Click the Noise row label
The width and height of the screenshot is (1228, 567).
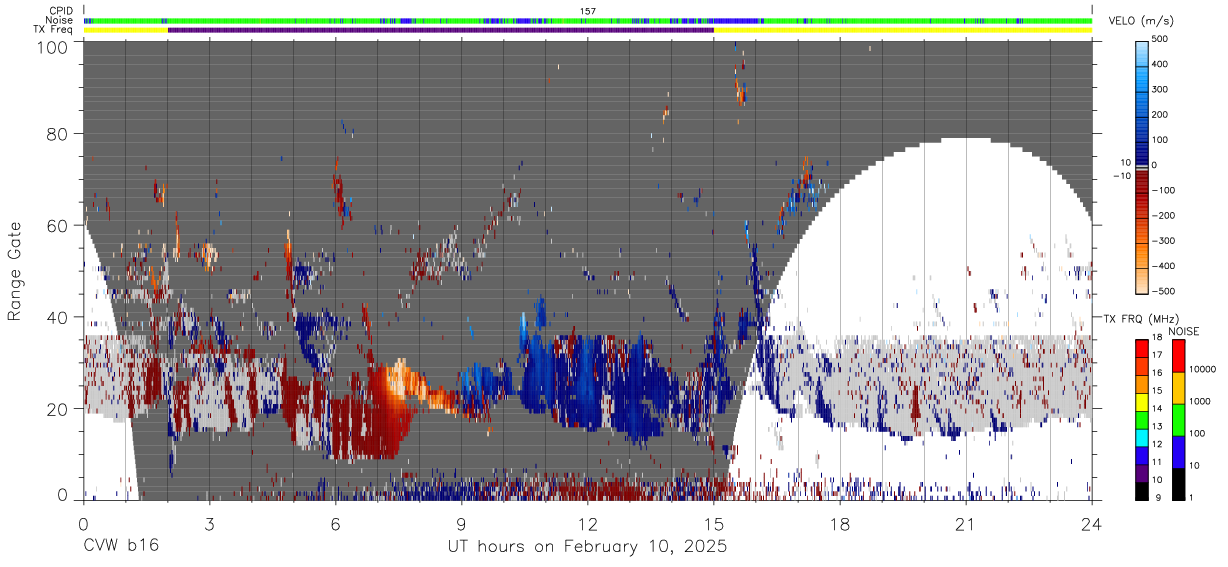[59, 20]
